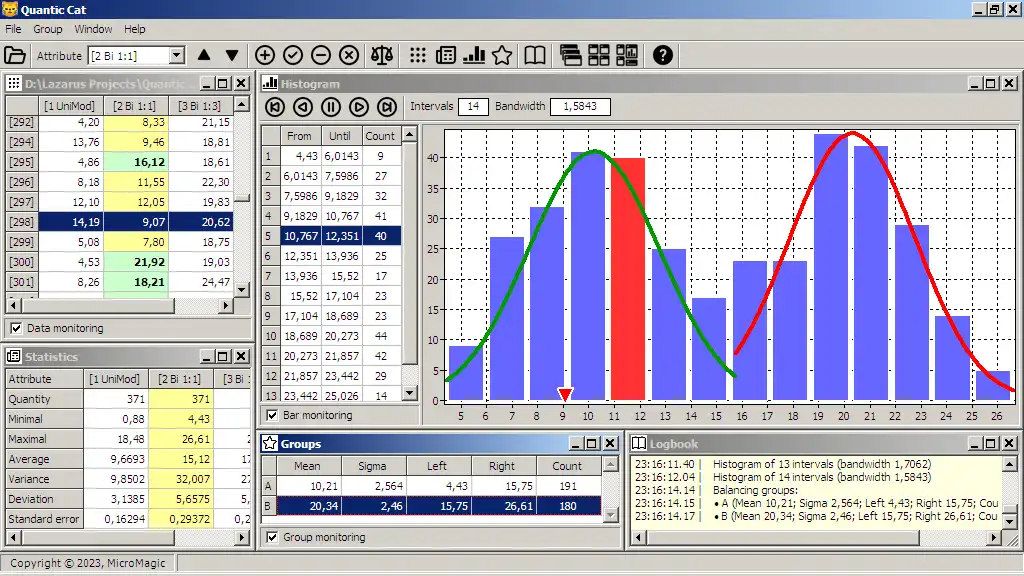Viewport: 1024px width, 576px height.
Task: Click the Count header in histogram table
Action: coord(380,136)
